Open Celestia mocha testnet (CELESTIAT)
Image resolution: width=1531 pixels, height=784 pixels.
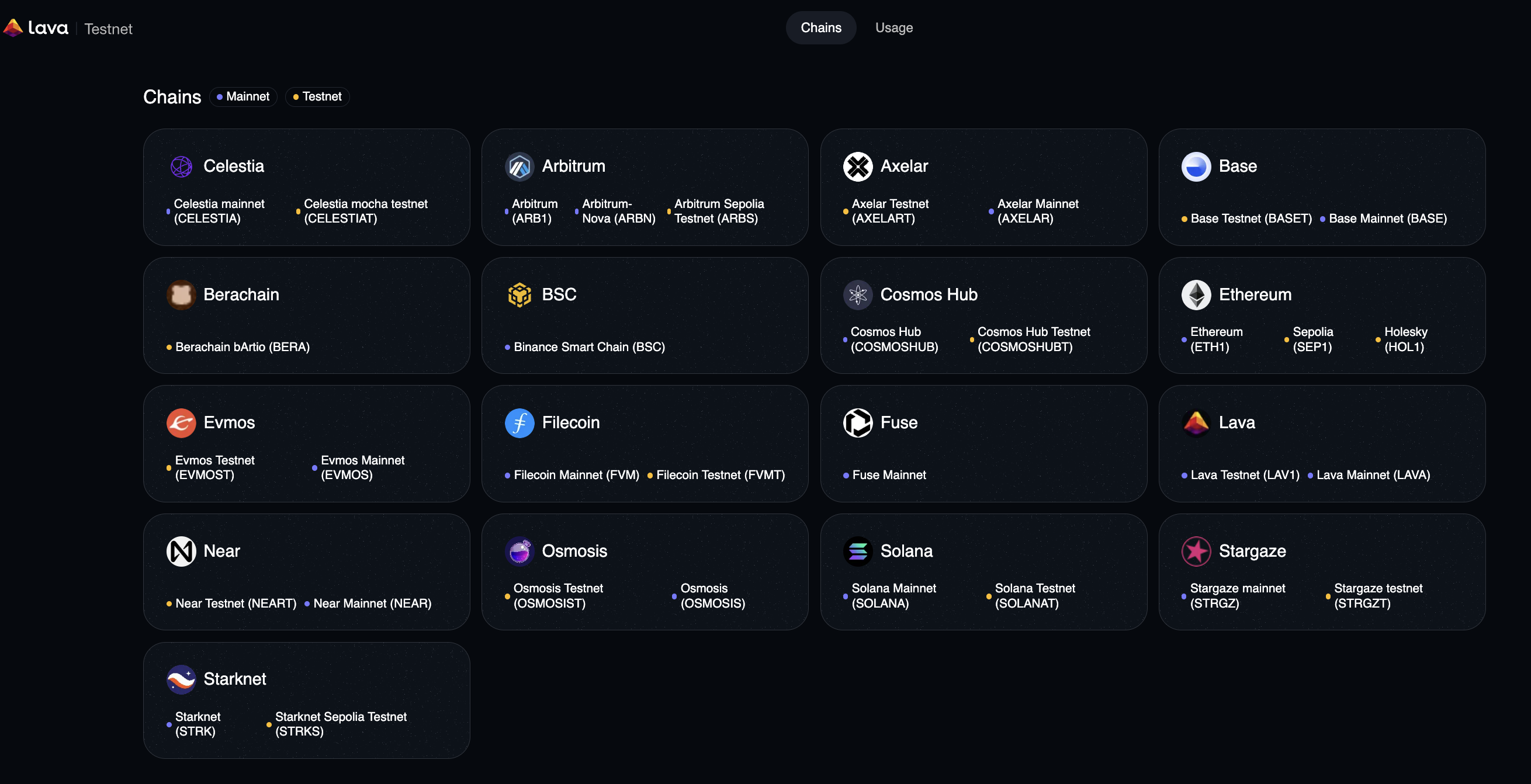362,211
